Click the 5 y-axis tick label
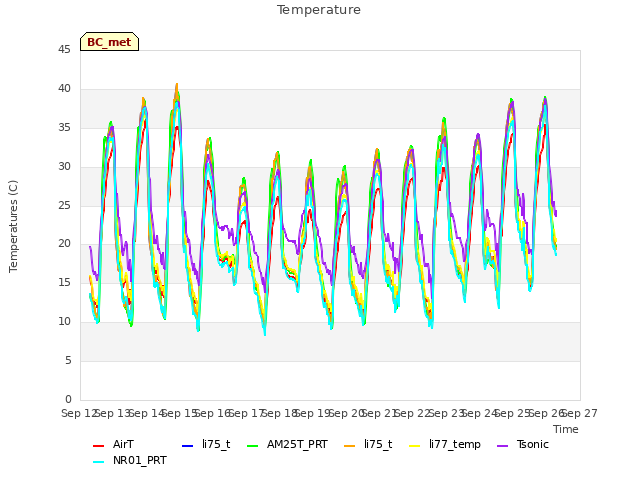 pos(68,360)
